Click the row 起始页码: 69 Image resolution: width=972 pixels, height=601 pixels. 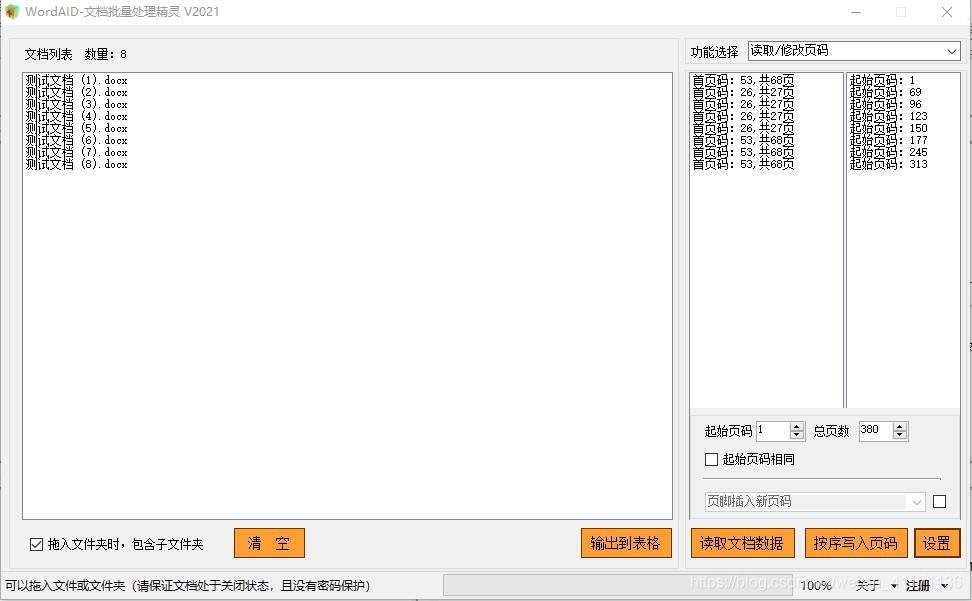click(885, 92)
